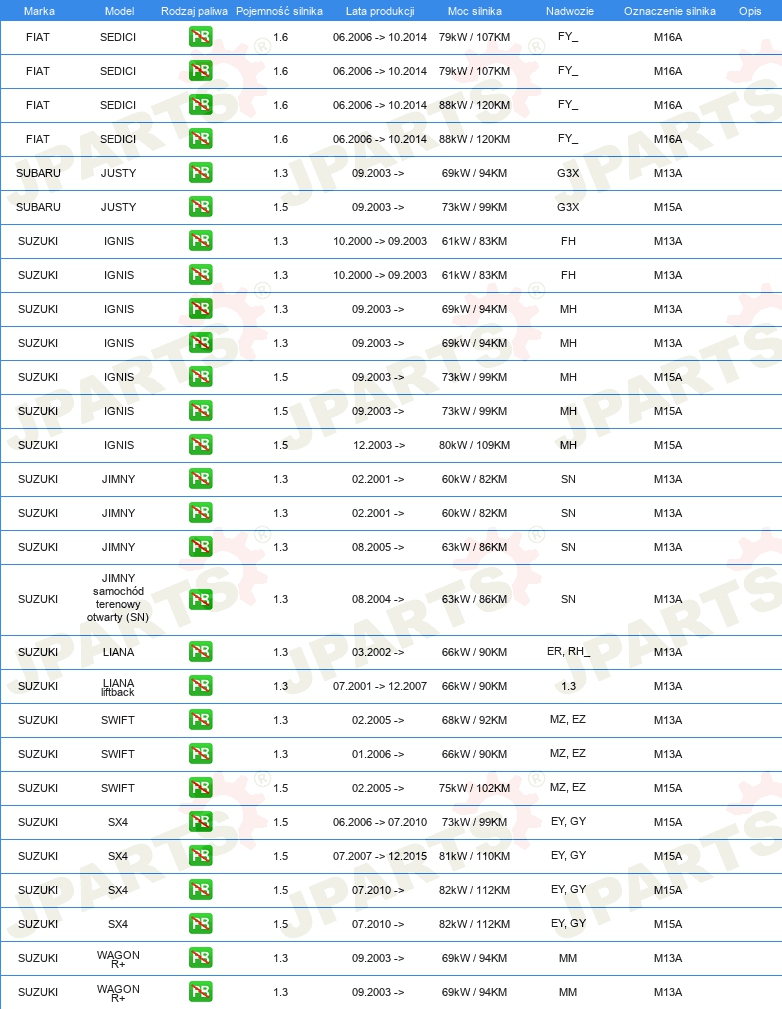Click the petrol icon in Jimny samochód terenowy row
The image size is (782, 1009).
tap(201, 599)
